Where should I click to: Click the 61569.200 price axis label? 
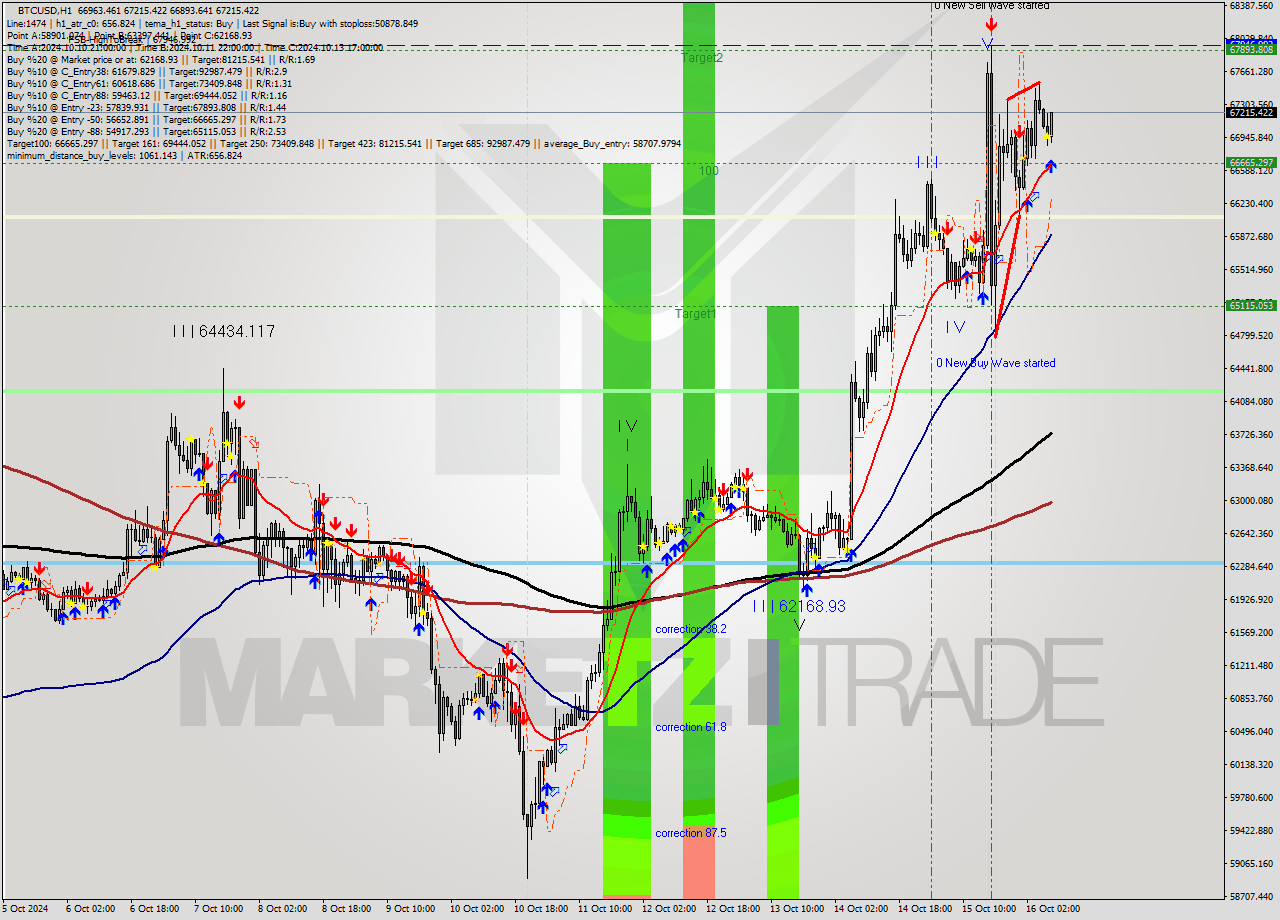1251,632
